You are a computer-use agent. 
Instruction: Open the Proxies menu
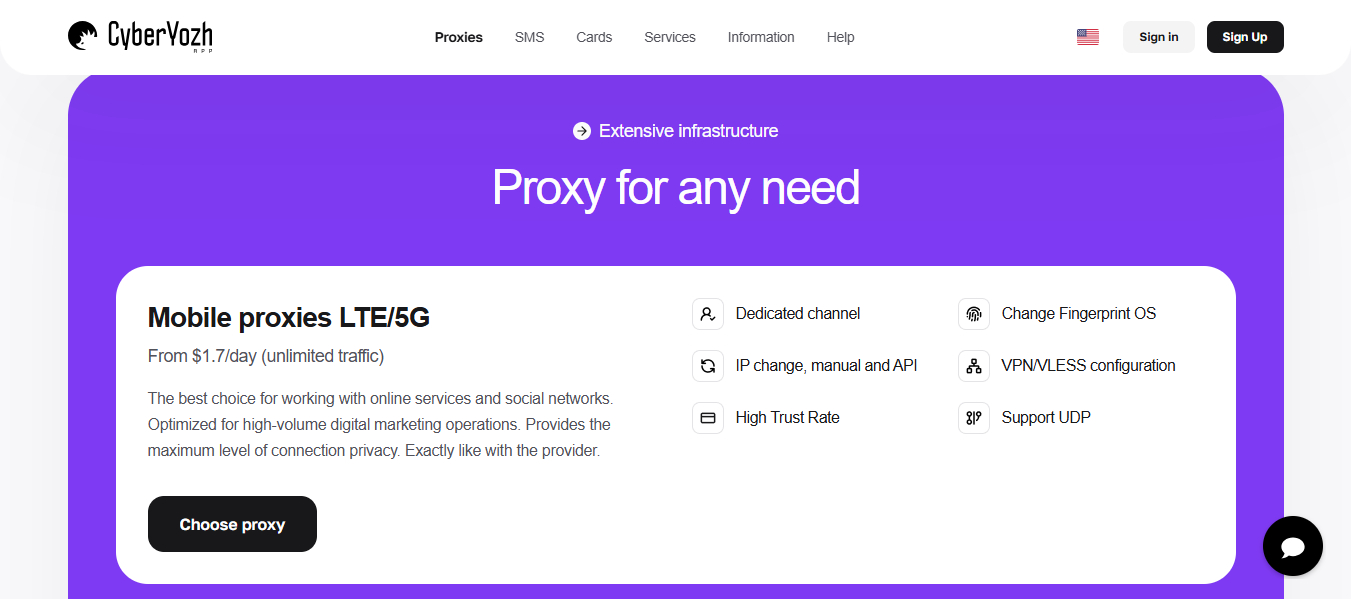pyautogui.click(x=458, y=37)
